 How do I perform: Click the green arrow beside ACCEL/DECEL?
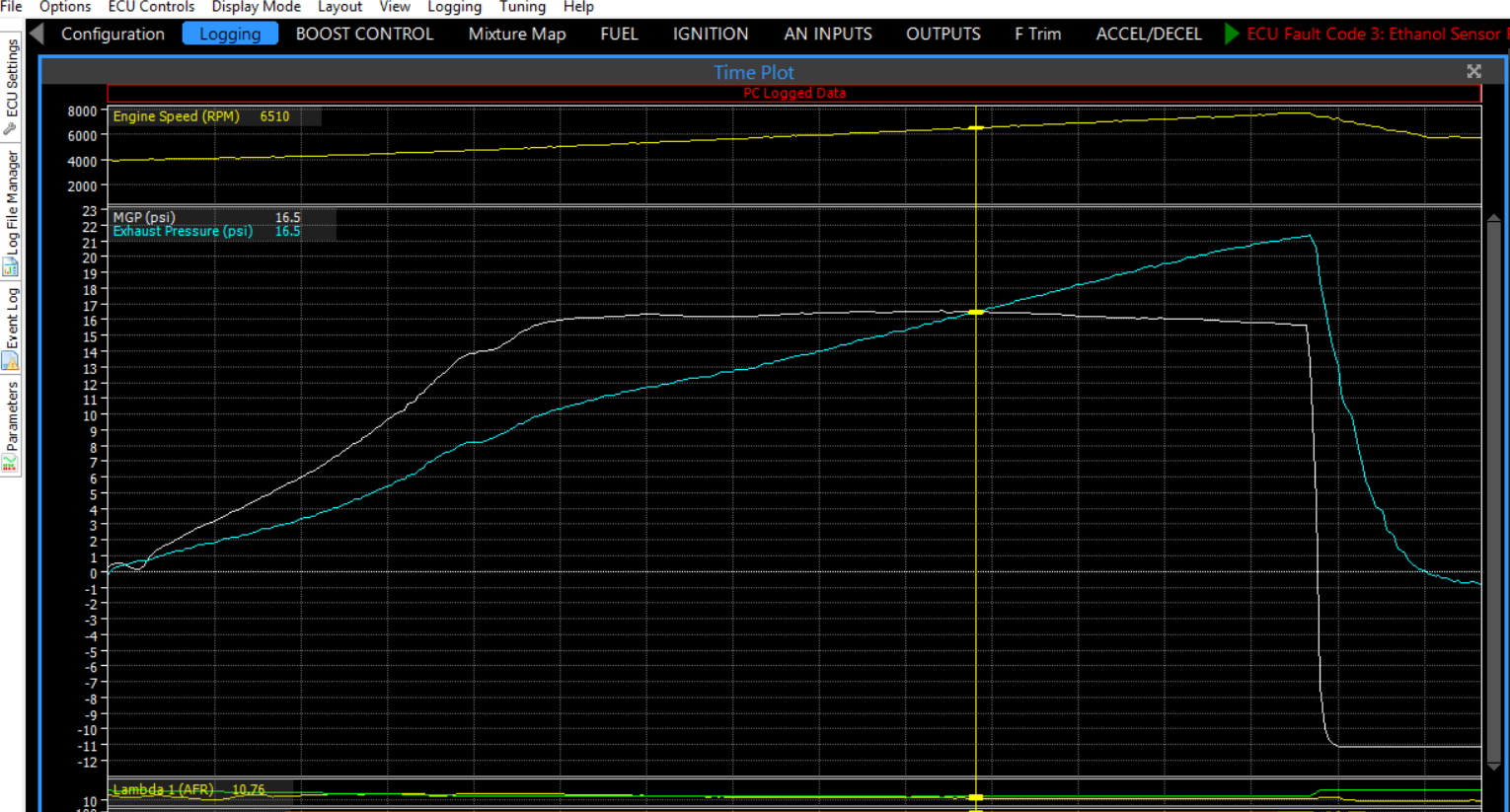point(1231,34)
